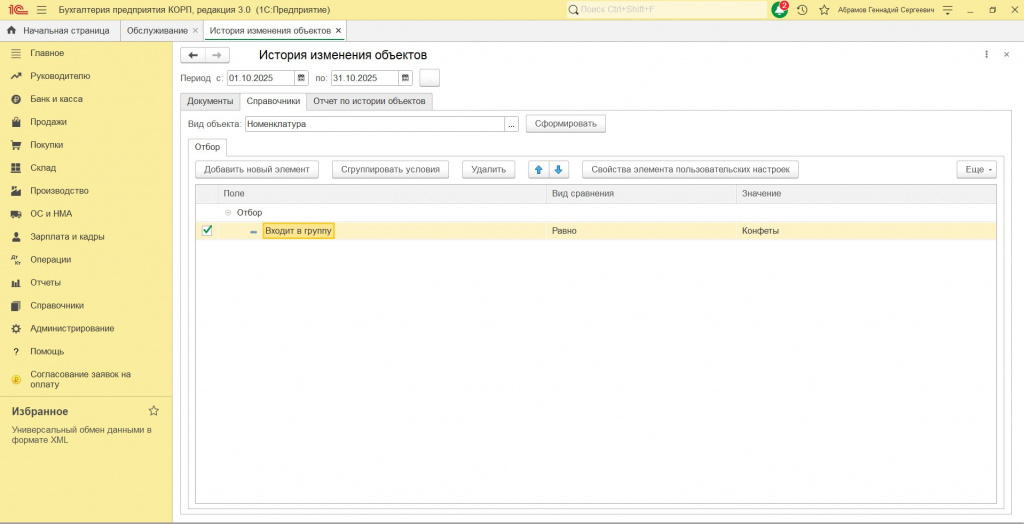Open service settings icon beside user name
This screenshot has height=524, width=1024.
[948, 10]
